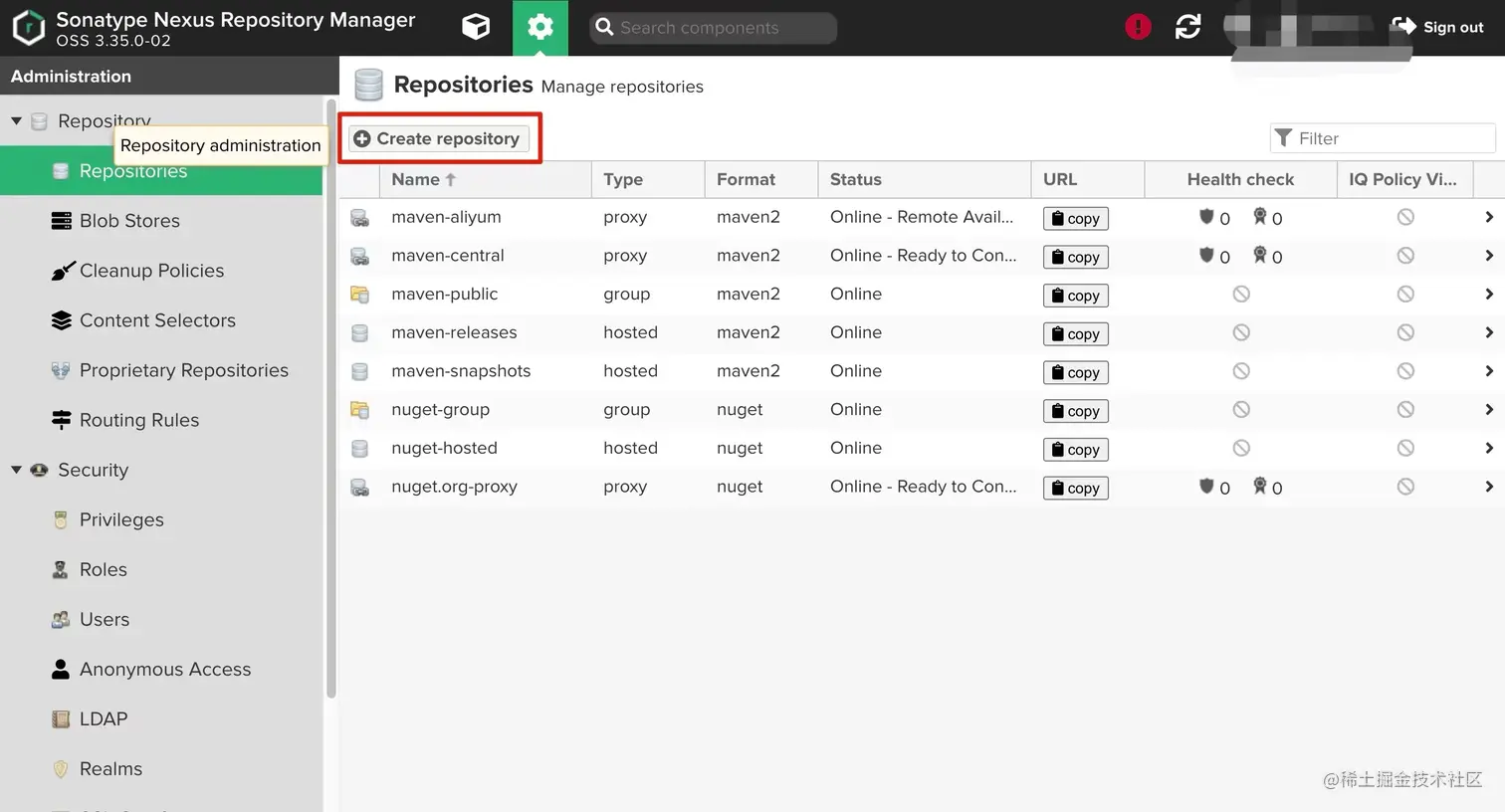Open the Administration gear icon
The height and width of the screenshot is (812, 1505).
tap(540, 27)
